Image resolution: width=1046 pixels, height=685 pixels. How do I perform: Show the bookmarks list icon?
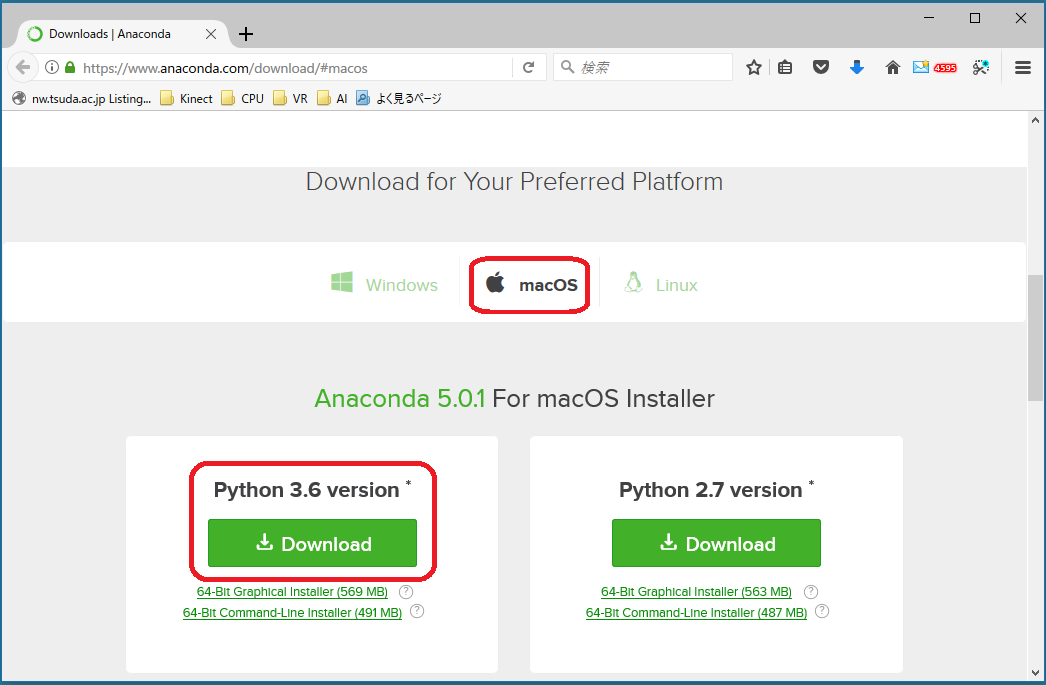tap(786, 68)
